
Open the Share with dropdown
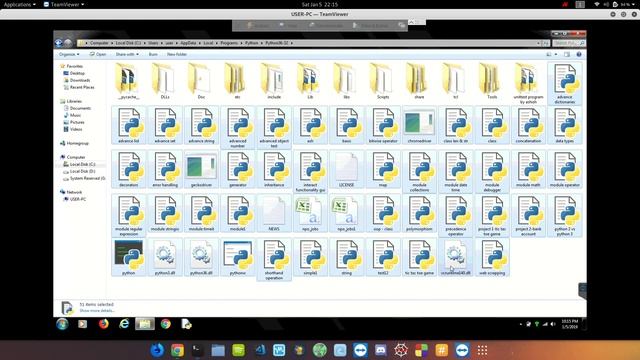127,54
